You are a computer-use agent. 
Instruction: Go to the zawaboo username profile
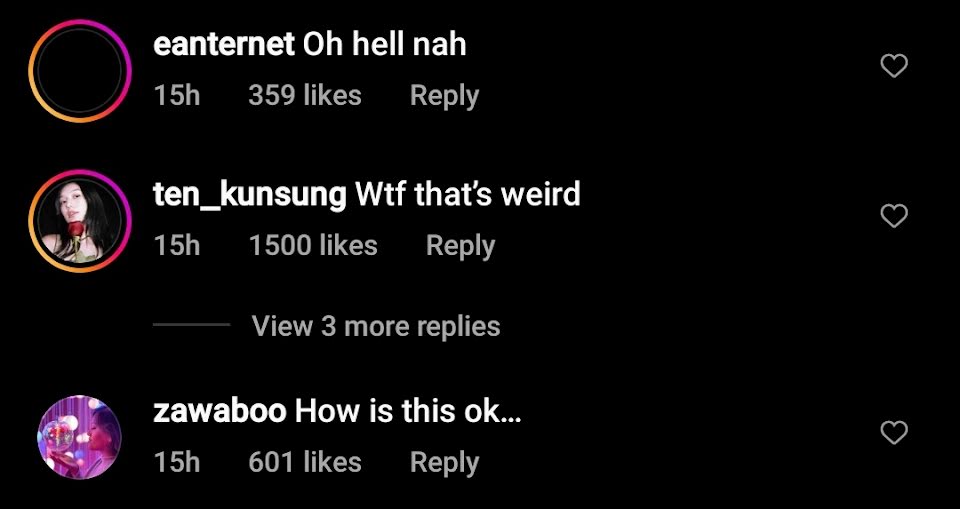[220, 411]
